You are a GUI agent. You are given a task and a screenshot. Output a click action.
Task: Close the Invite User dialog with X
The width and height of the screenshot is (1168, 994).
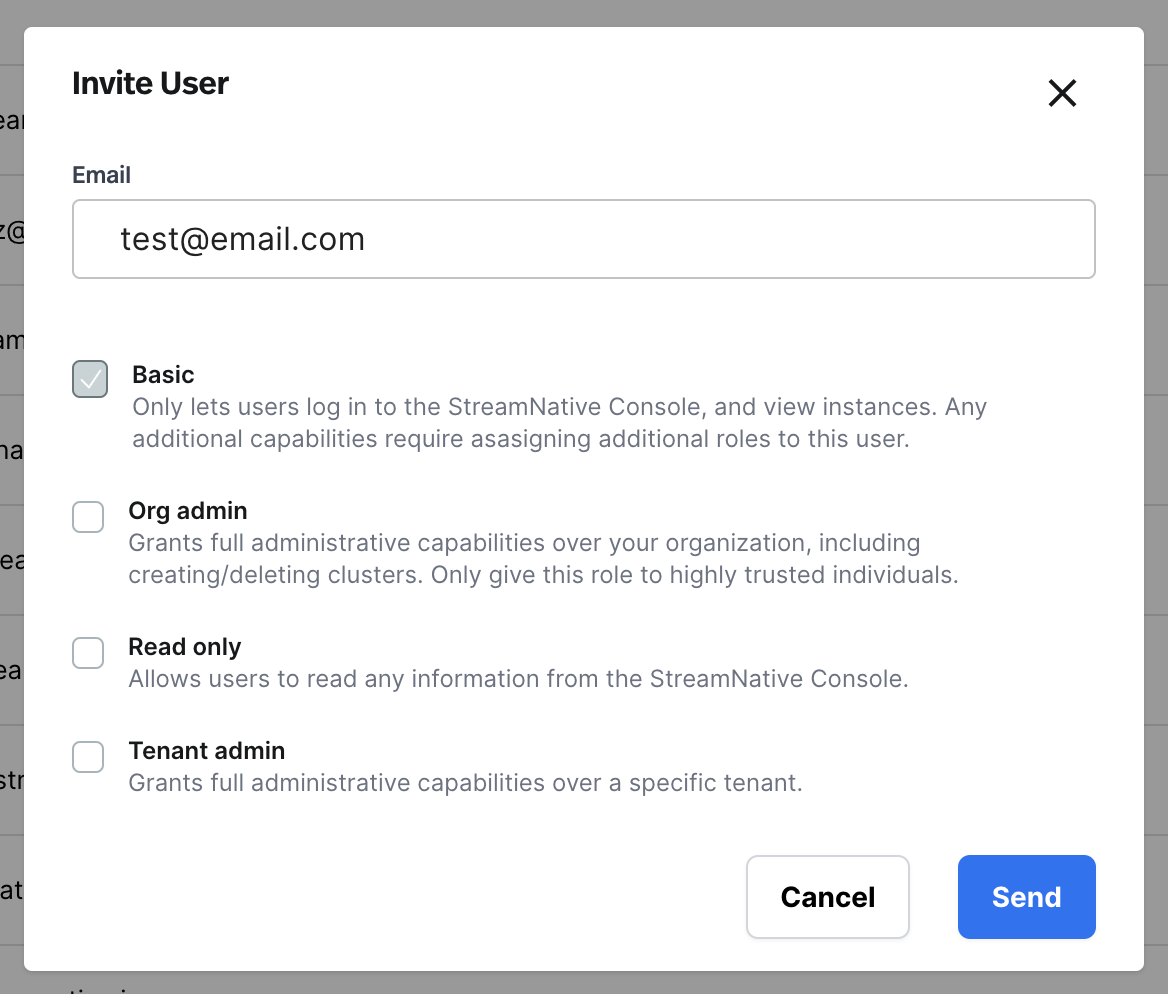[1061, 93]
